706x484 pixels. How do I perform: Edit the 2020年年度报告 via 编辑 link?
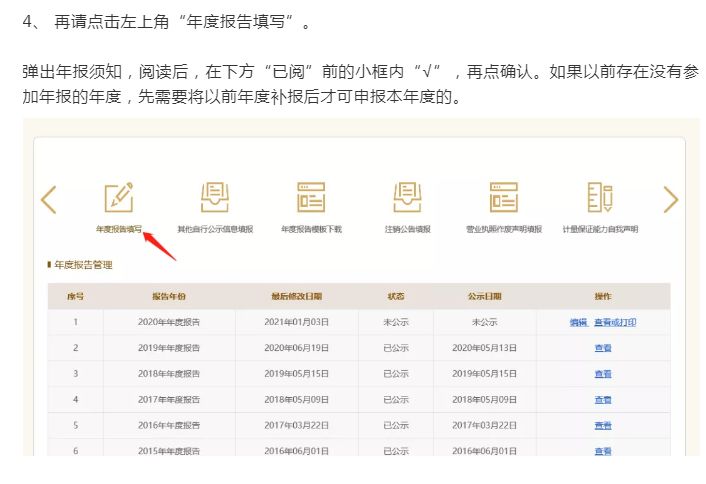(x=579, y=322)
